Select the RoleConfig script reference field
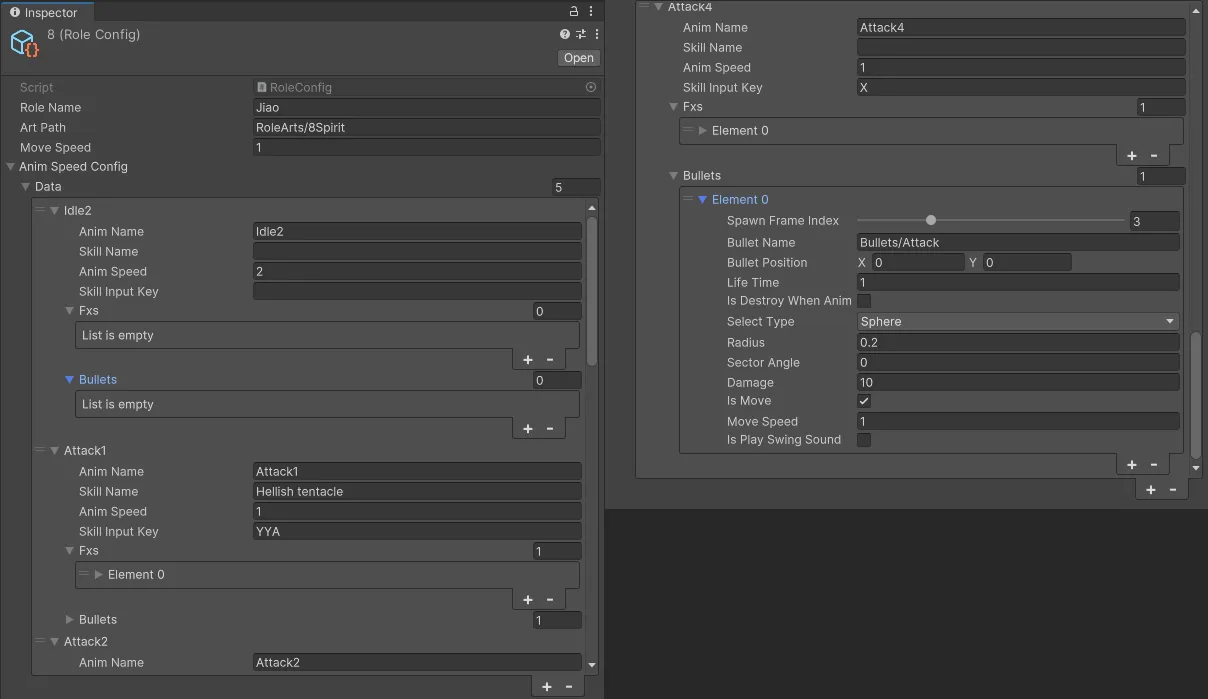1208x699 pixels. click(x=427, y=87)
